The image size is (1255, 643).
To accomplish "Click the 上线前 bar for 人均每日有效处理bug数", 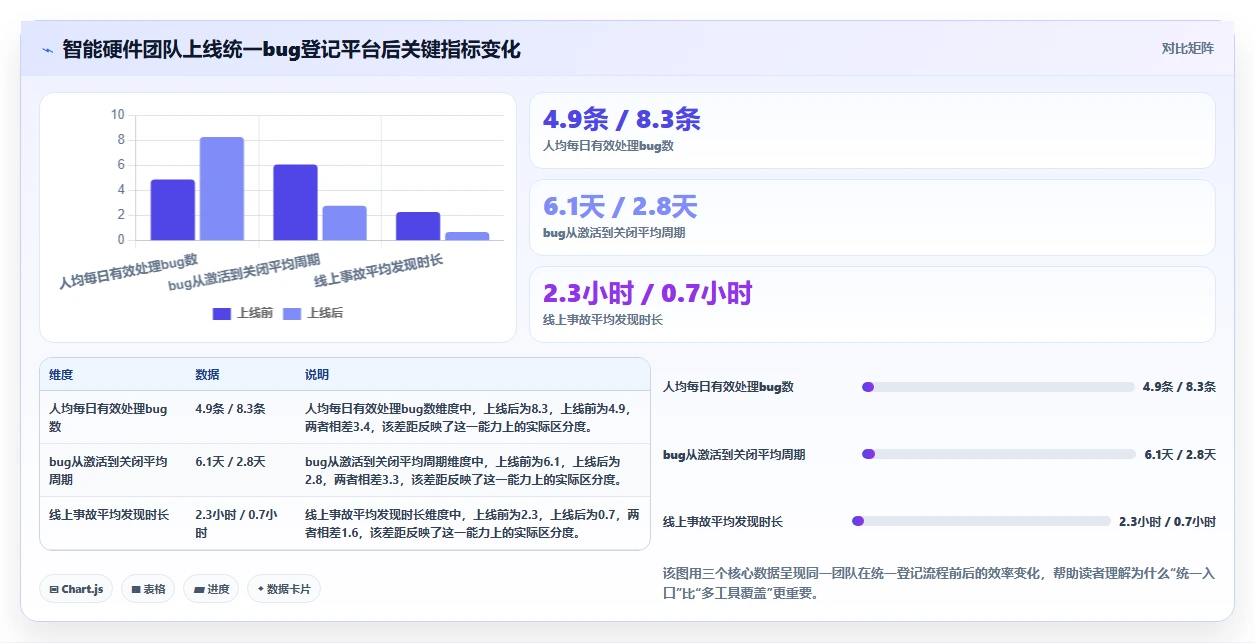I will click(173, 210).
